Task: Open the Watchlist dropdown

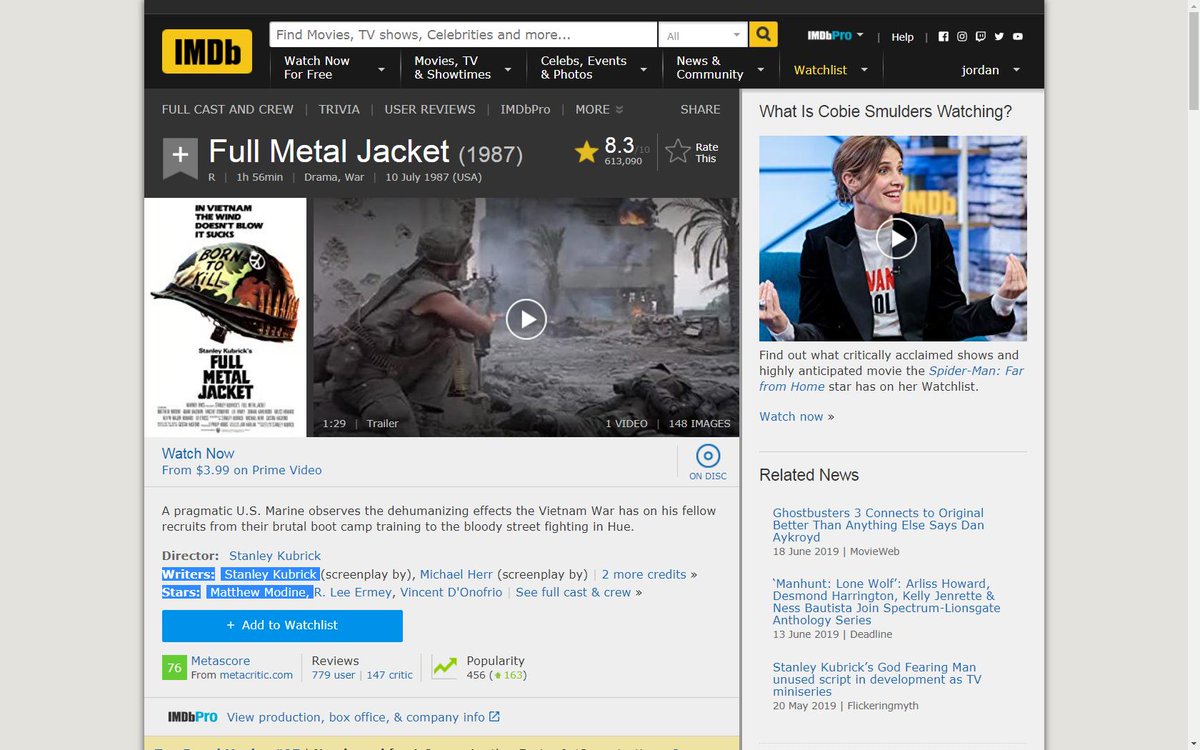Action: click(x=831, y=70)
